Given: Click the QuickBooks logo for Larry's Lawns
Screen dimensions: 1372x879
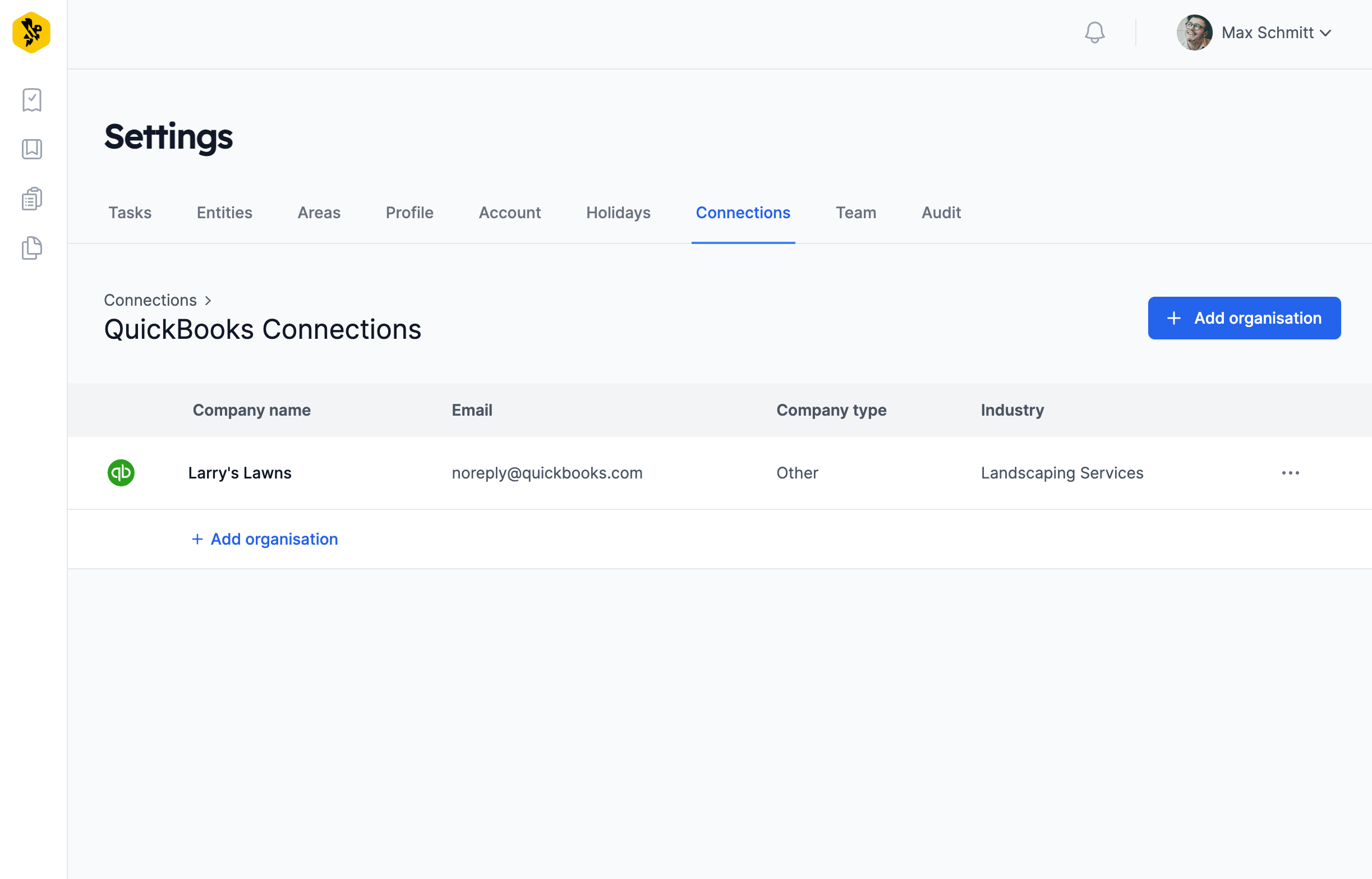Looking at the screenshot, I should pos(121,473).
